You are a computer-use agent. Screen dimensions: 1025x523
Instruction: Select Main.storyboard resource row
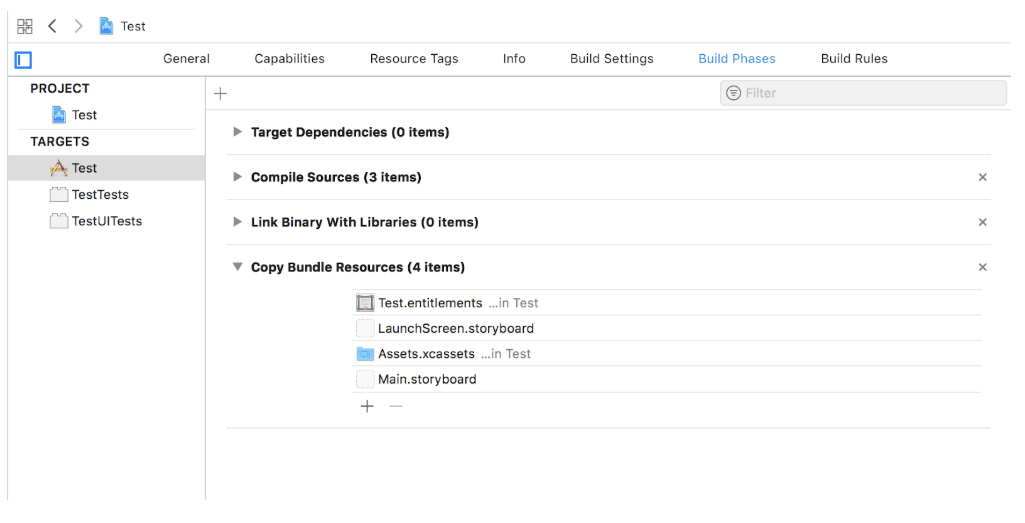667,379
